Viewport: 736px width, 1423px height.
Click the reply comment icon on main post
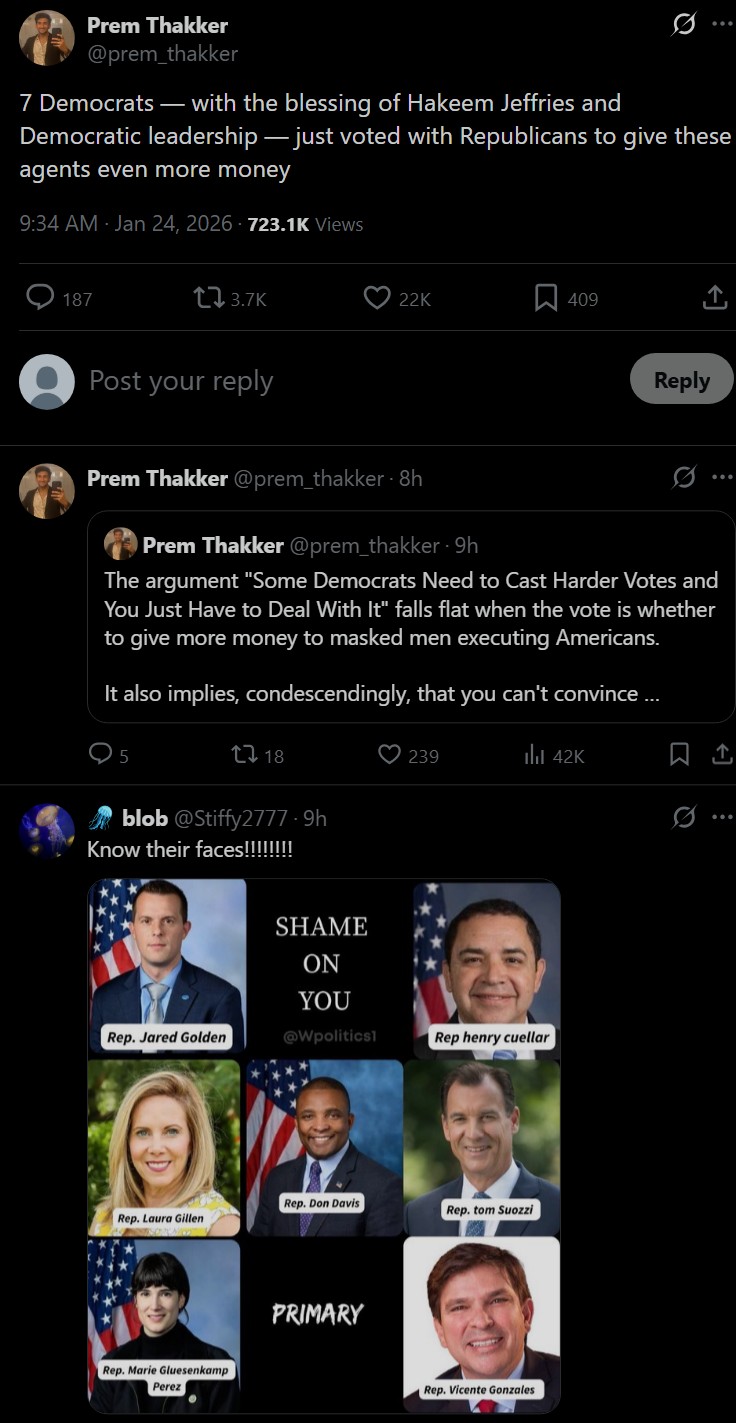point(40,298)
